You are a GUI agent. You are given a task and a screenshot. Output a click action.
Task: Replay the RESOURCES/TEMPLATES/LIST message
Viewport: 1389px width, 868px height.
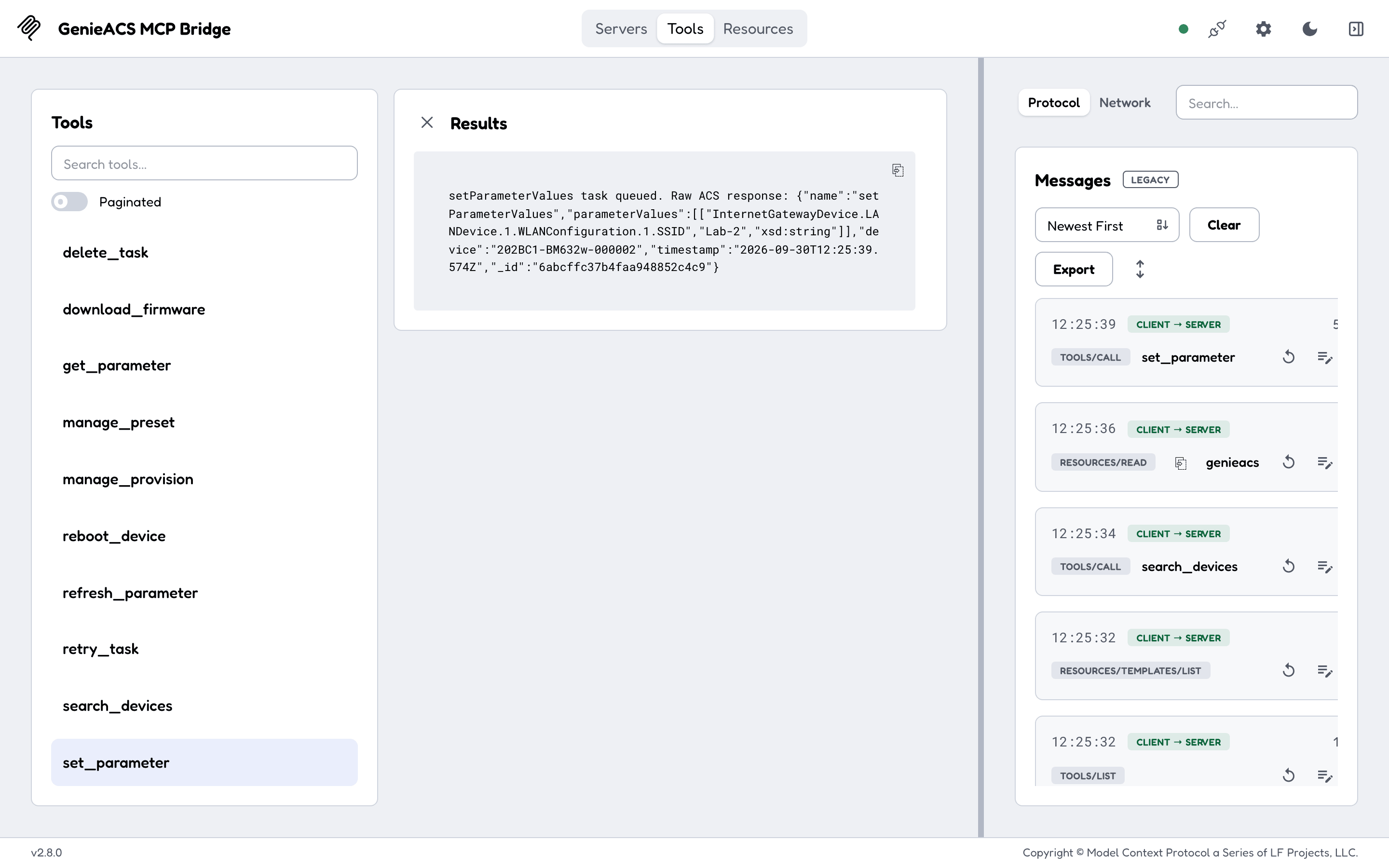point(1289,670)
